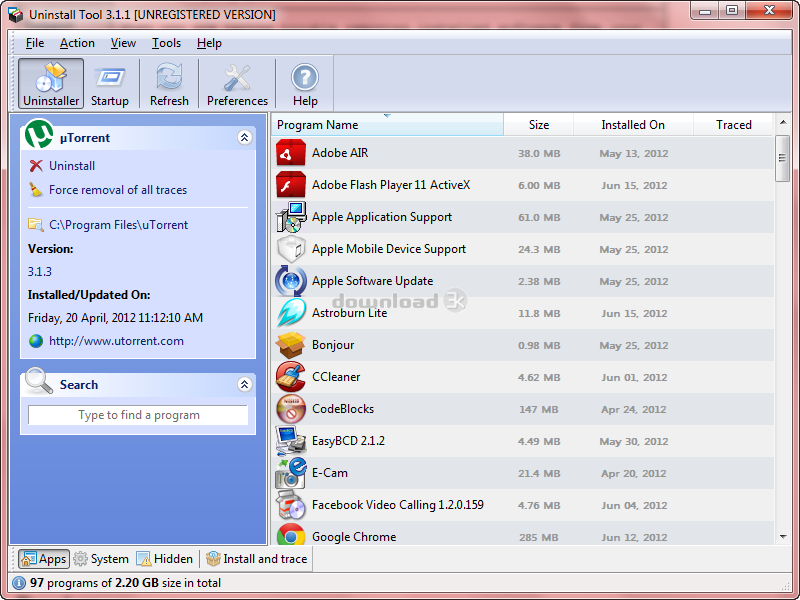Open the Preferences tool
The image size is (800, 600).
tap(237, 83)
